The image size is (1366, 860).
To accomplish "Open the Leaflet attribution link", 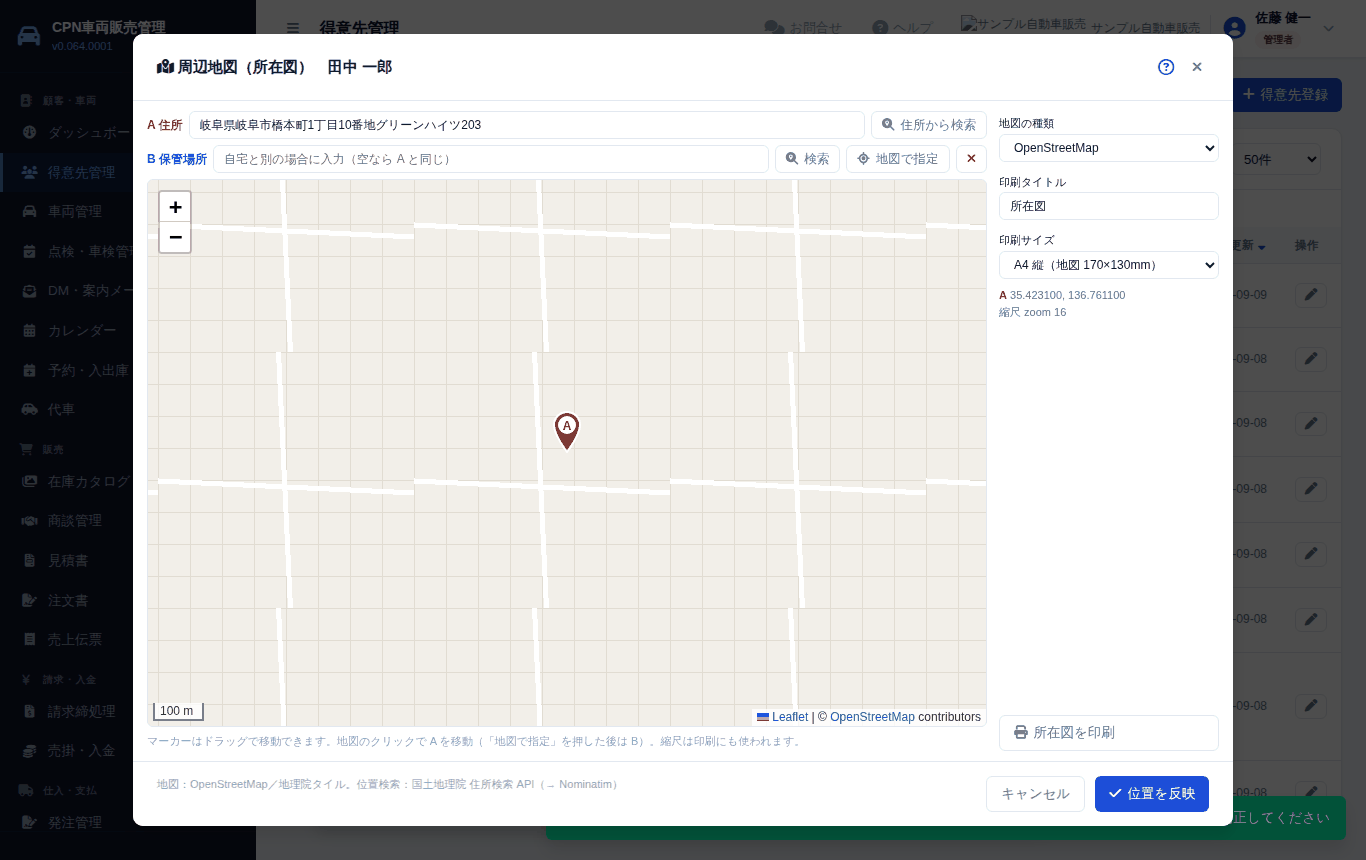I will pos(790,717).
